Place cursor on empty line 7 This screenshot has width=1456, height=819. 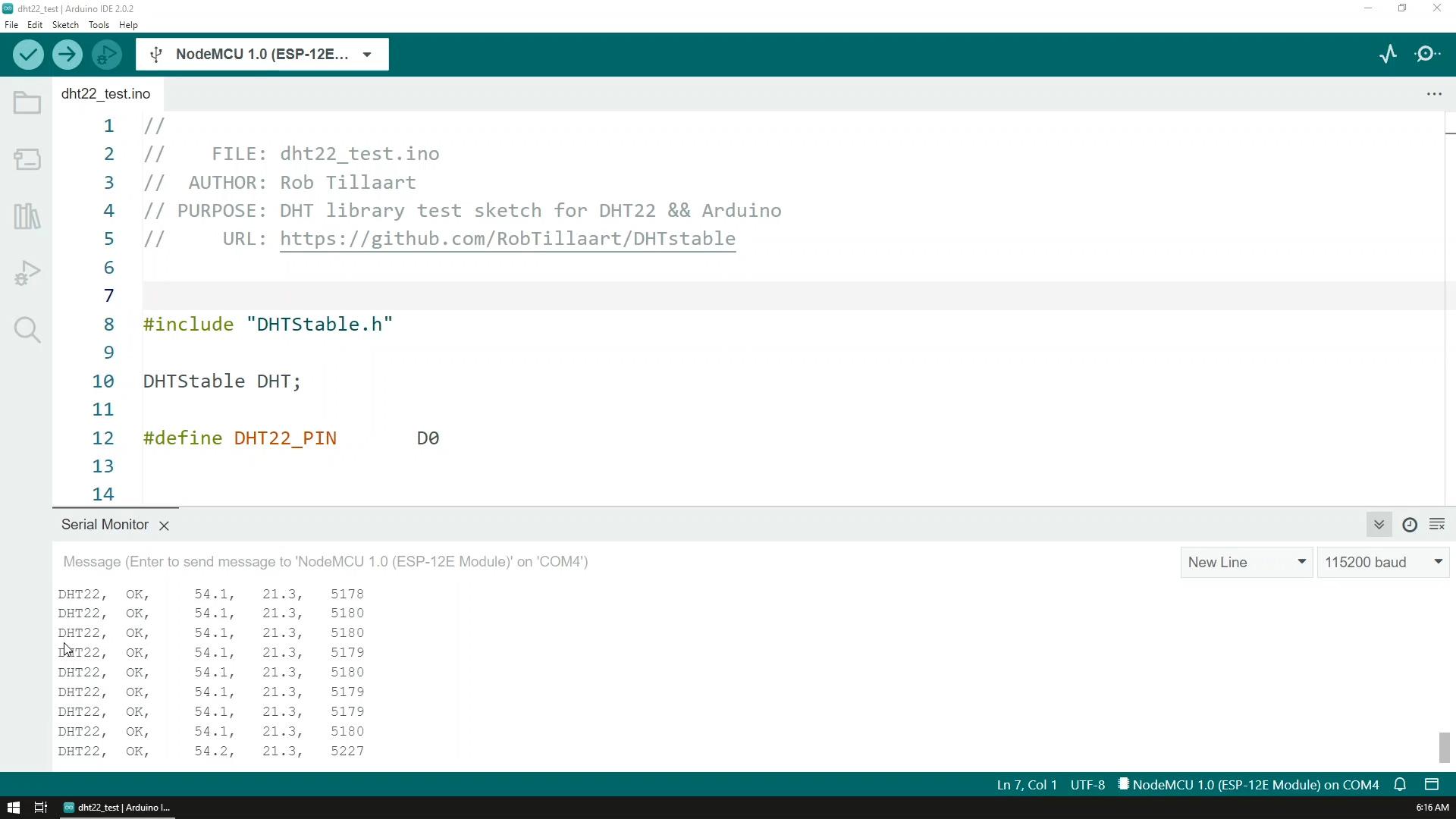793,296
